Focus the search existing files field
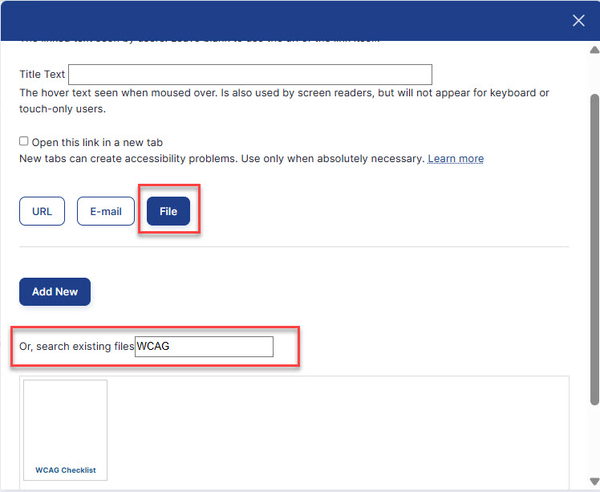Image resolution: width=600 pixels, height=492 pixels. pos(204,347)
